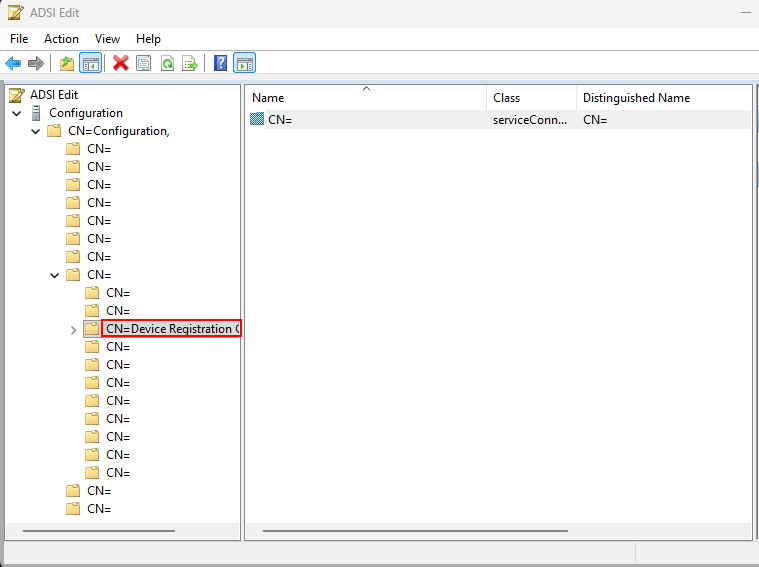Click the server icon next to Configuration
Image resolution: width=759 pixels, height=567 pixels.
point(36,113)
